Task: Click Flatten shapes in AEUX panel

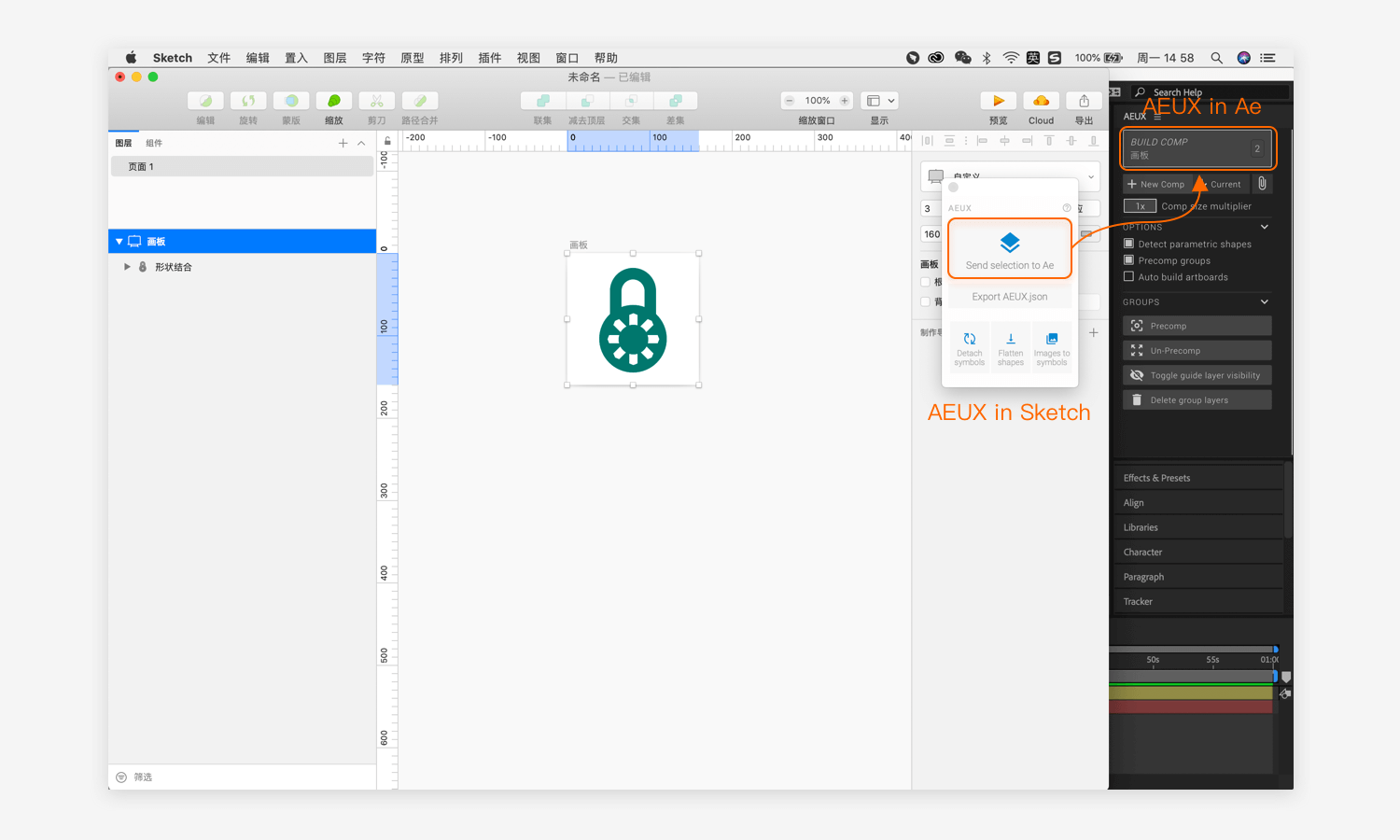Action: [x=1010, y=349]
